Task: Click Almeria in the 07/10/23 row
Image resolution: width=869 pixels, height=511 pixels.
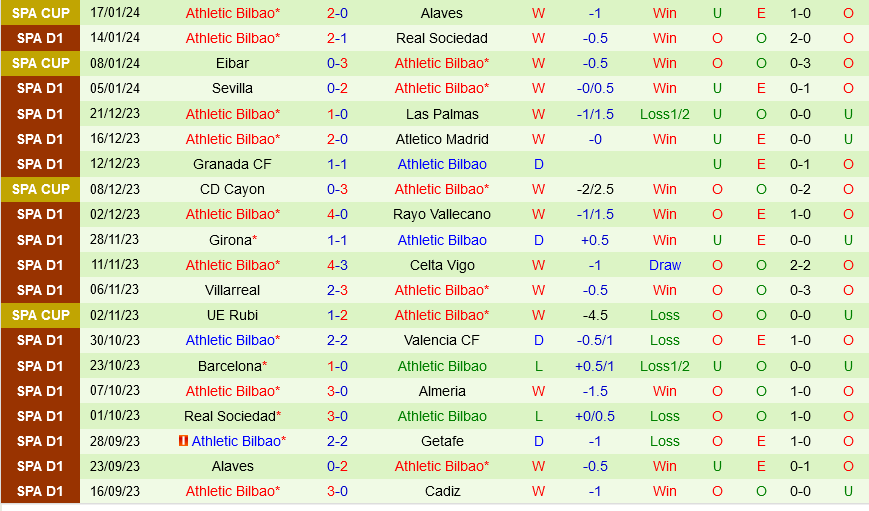Action: pos(442,391)
